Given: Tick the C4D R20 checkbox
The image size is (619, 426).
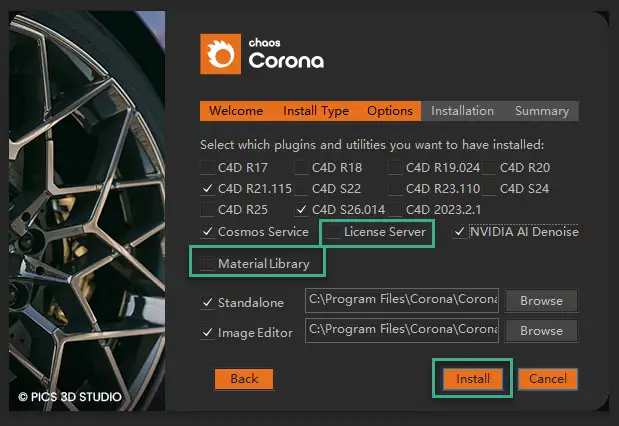Looking at the screenshot, I should 489,167.
